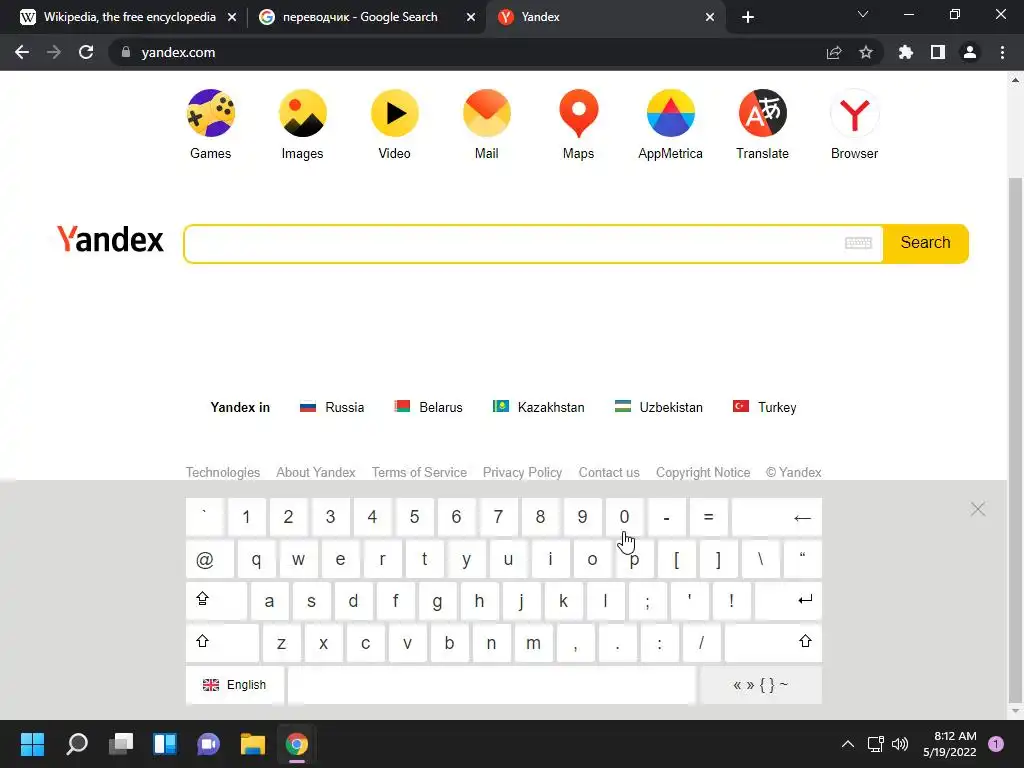This screenshot has height=768, width=1024.
Task: Open the Terms of Service footer link
Action: pyautogui.click(x=419, y=472)
